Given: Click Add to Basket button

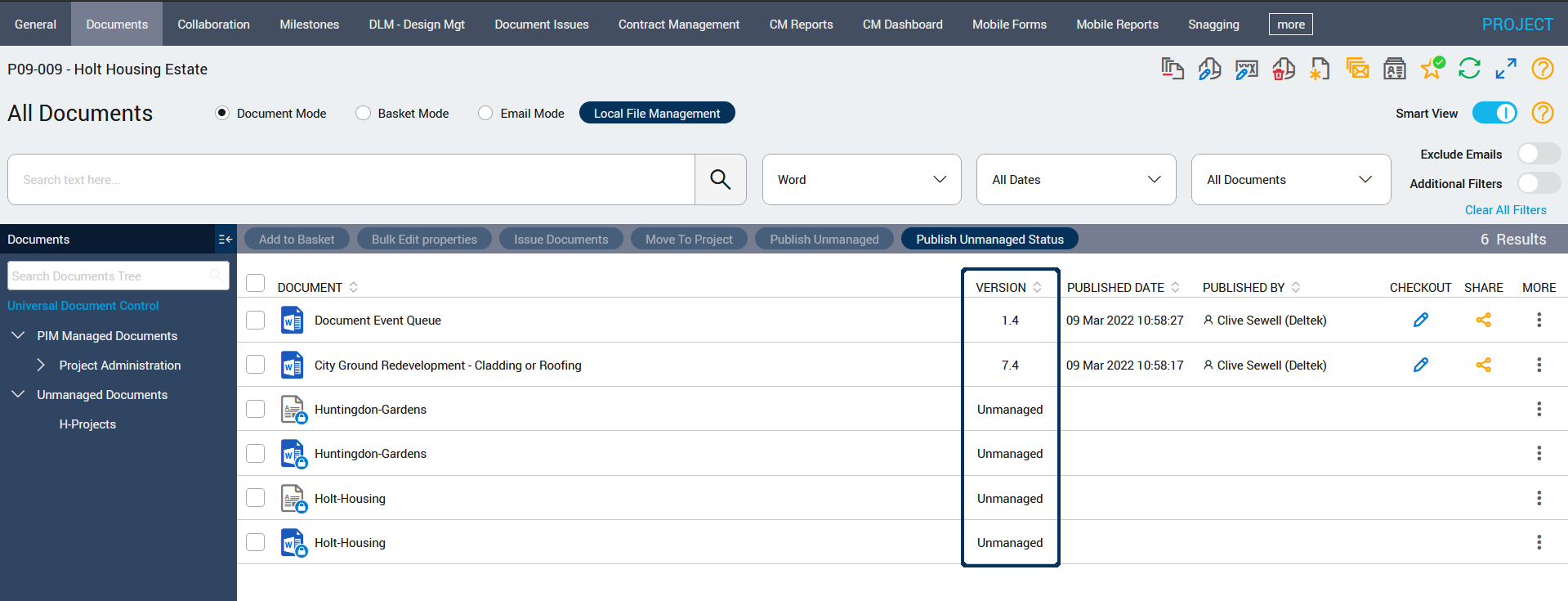Looking at the screenshot, I should [297, 239].
